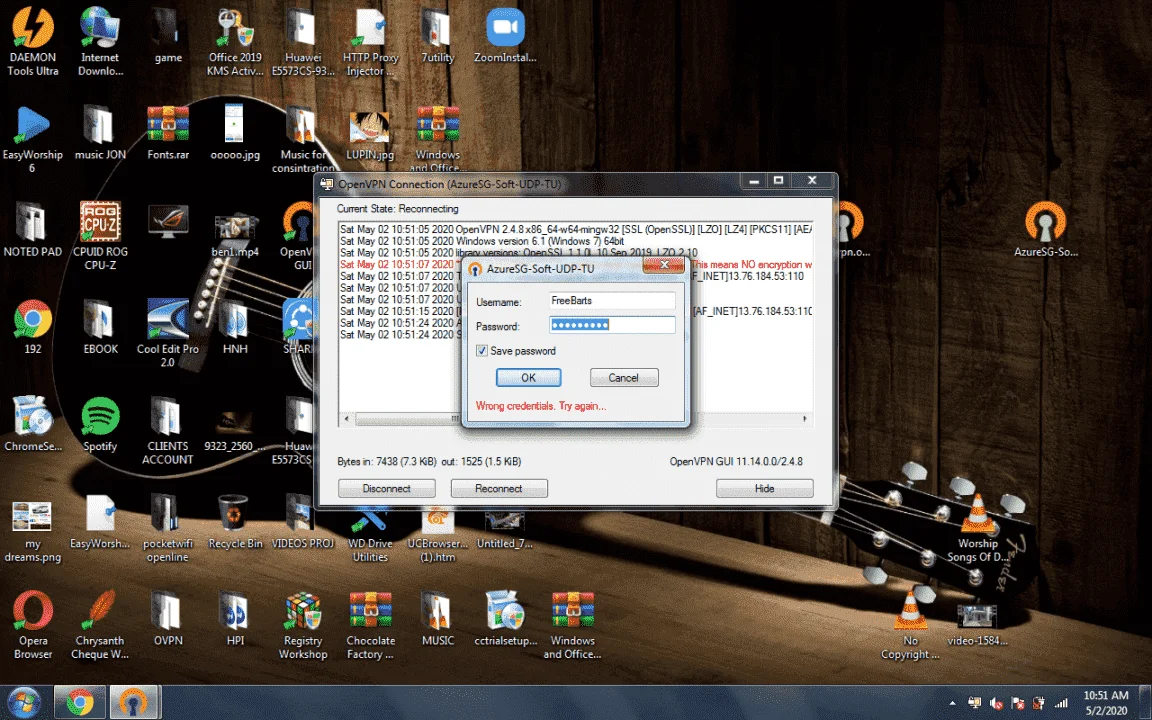This screenshot has width=1152, height=720.
Task: Select the pocketwifi openline folder
Action: click(x=168, y=528)
